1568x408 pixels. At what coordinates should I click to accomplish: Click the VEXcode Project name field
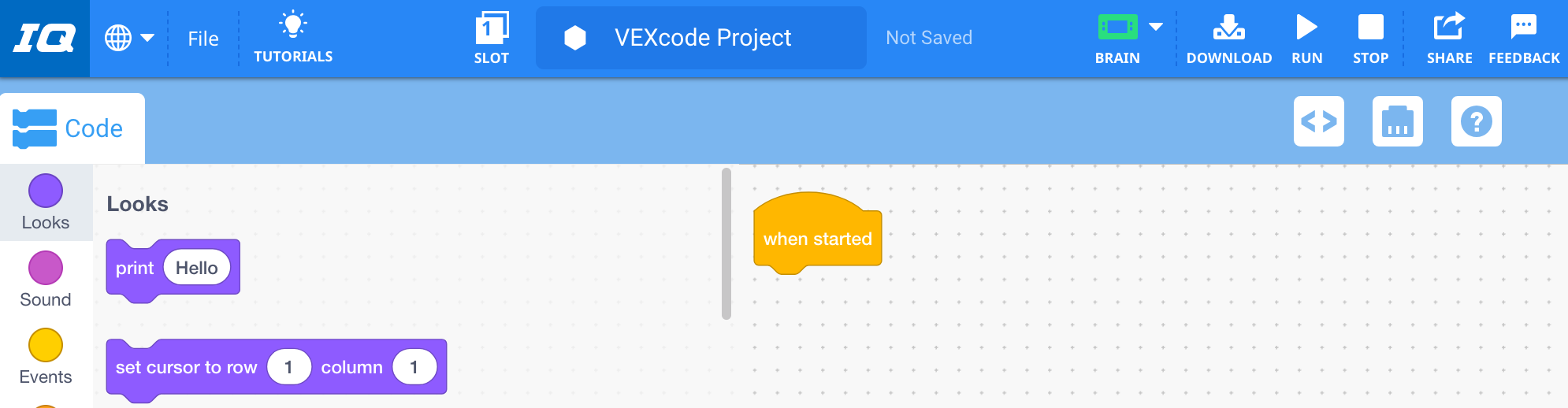tap(701, 38)
